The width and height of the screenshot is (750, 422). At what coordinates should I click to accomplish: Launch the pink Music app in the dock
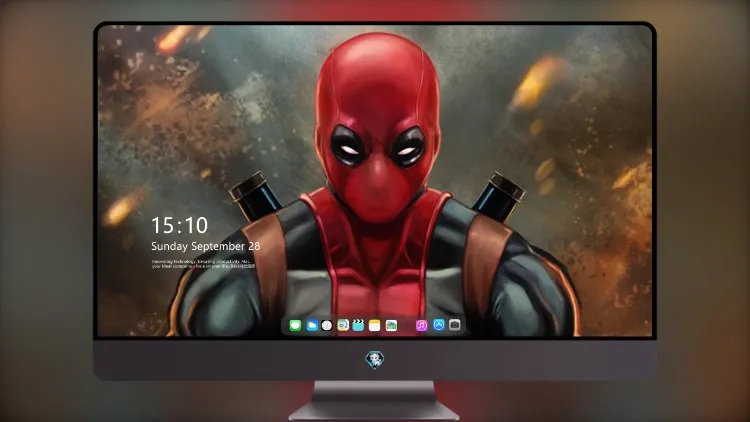click(x=421, y=325)
